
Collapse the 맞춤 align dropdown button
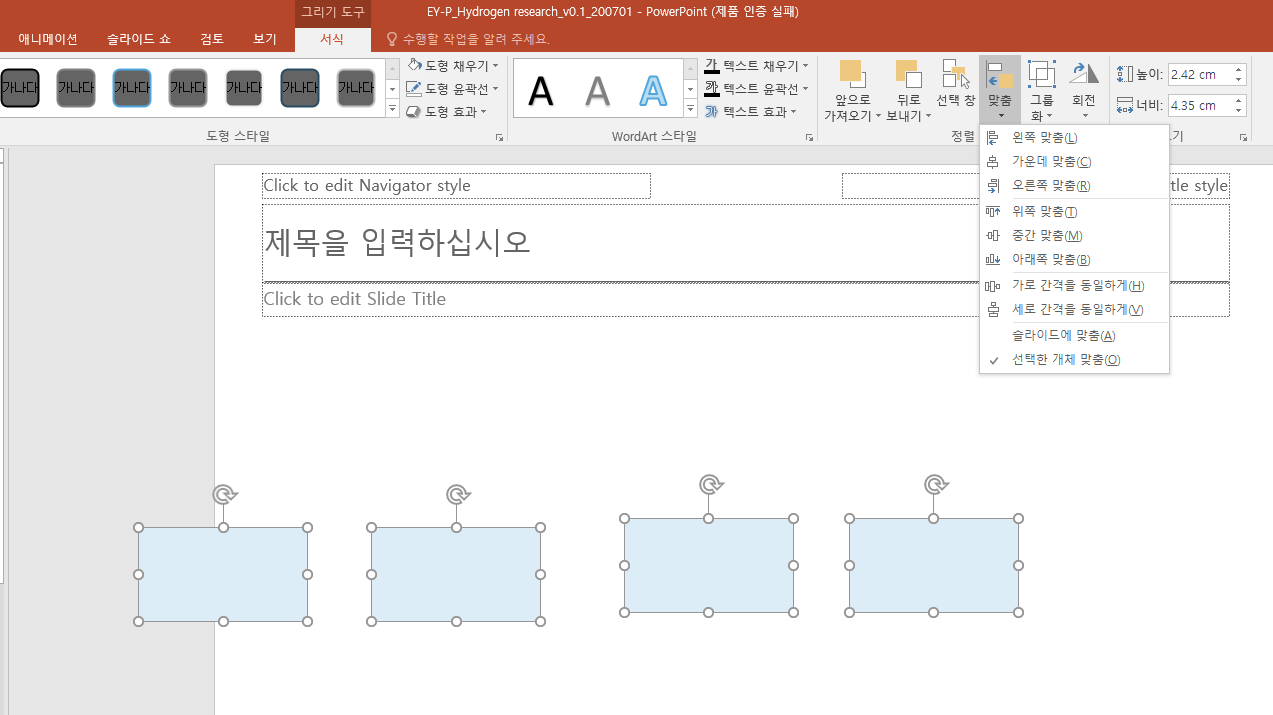(1000, 88)
